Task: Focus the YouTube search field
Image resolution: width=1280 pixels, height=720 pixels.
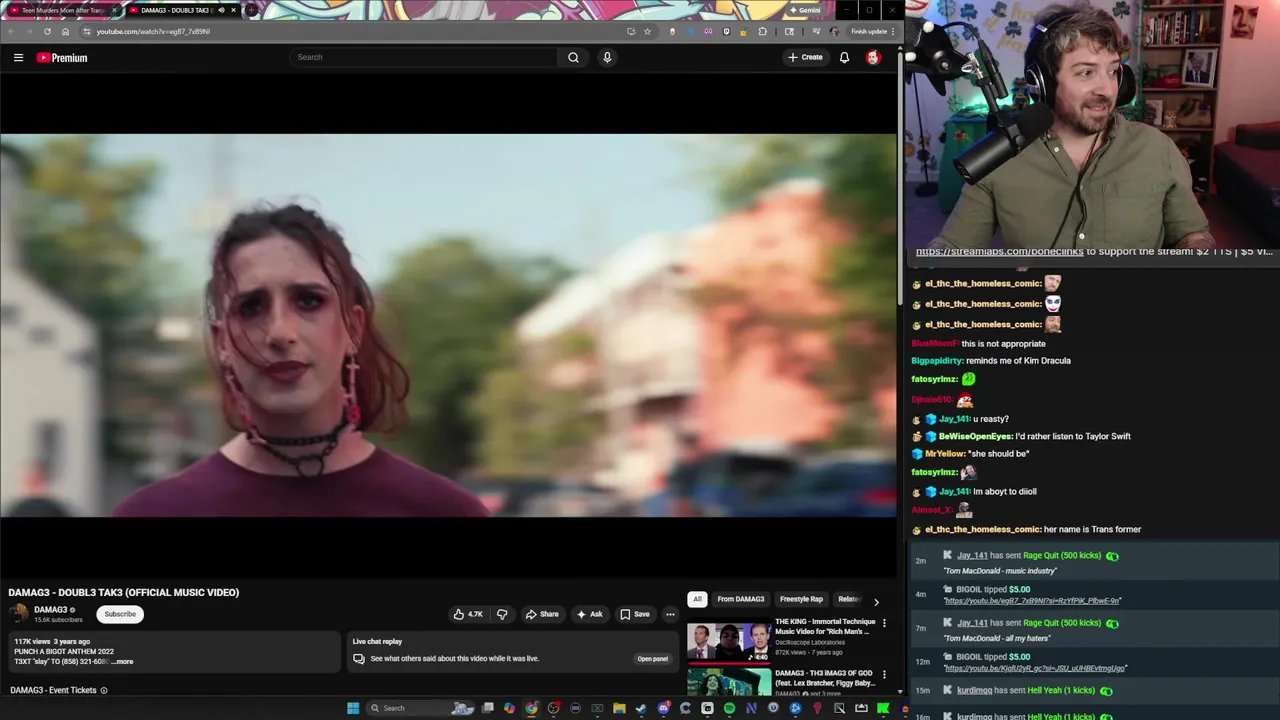Action: click(x=424, y=57)
